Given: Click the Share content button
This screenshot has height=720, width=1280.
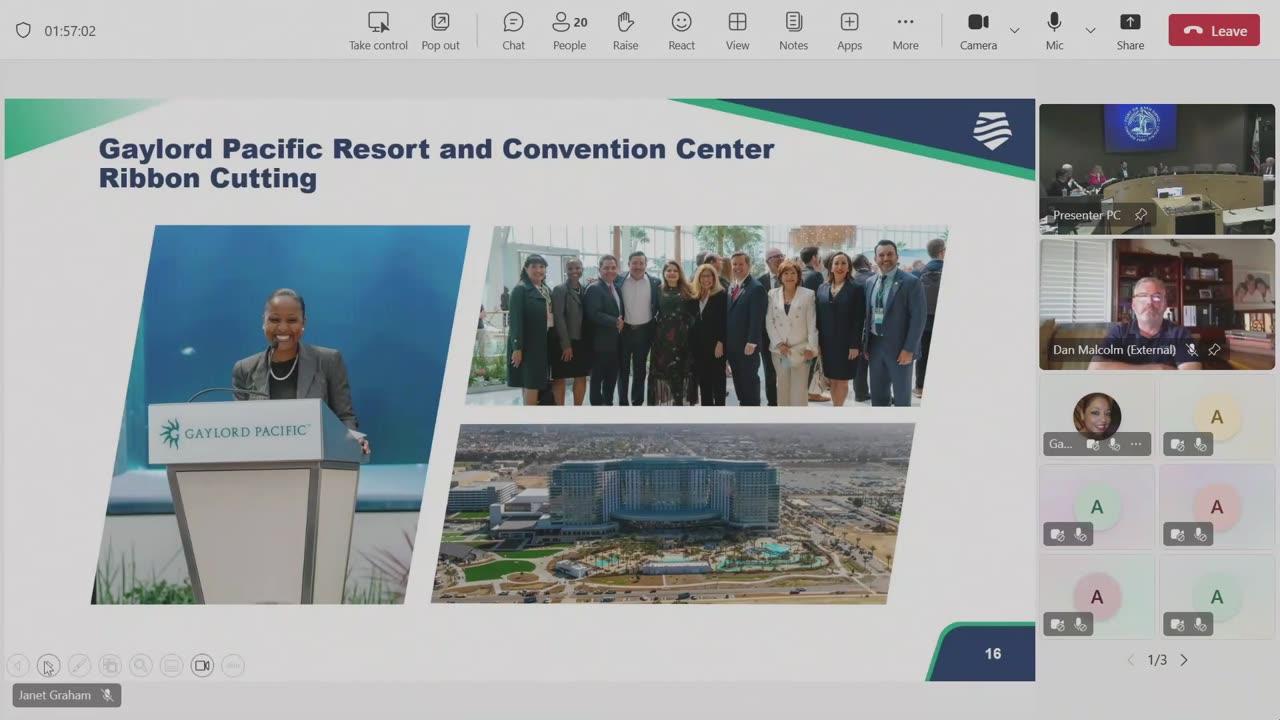Looking at the screenshot, I should 1130,31.
